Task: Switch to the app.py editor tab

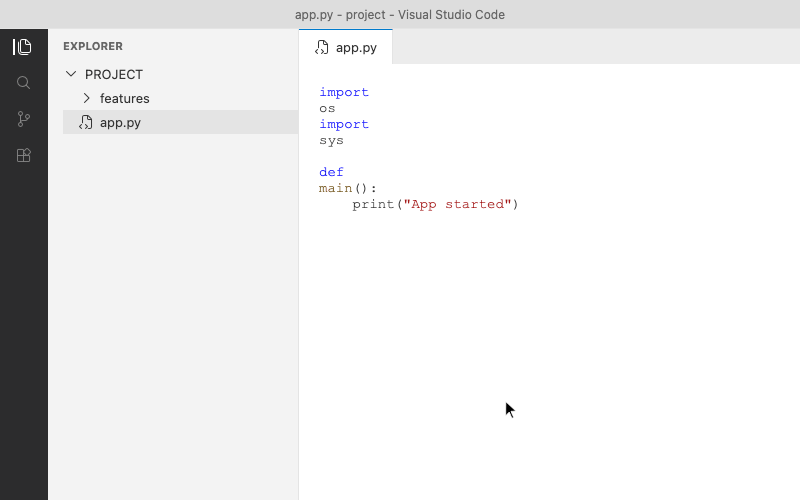Action: [346, 47]
